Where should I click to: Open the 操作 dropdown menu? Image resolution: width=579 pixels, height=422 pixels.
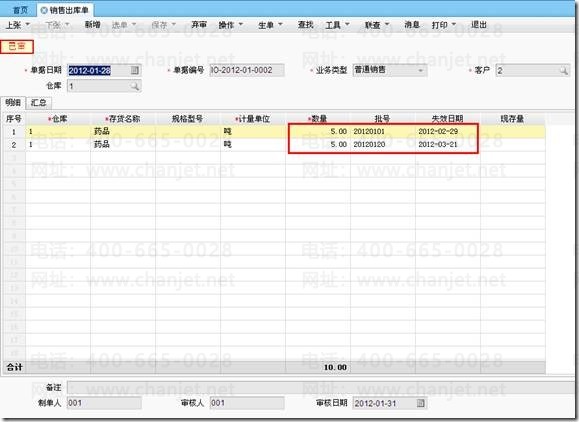pyautogui.click(x=230, y=25)
